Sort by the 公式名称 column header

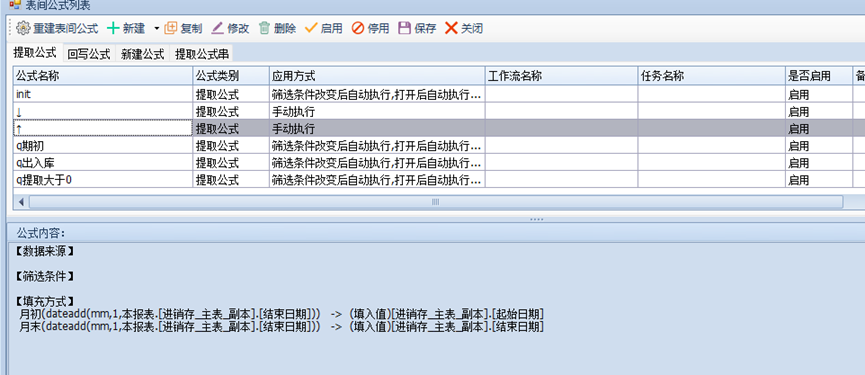click(103, 76)
